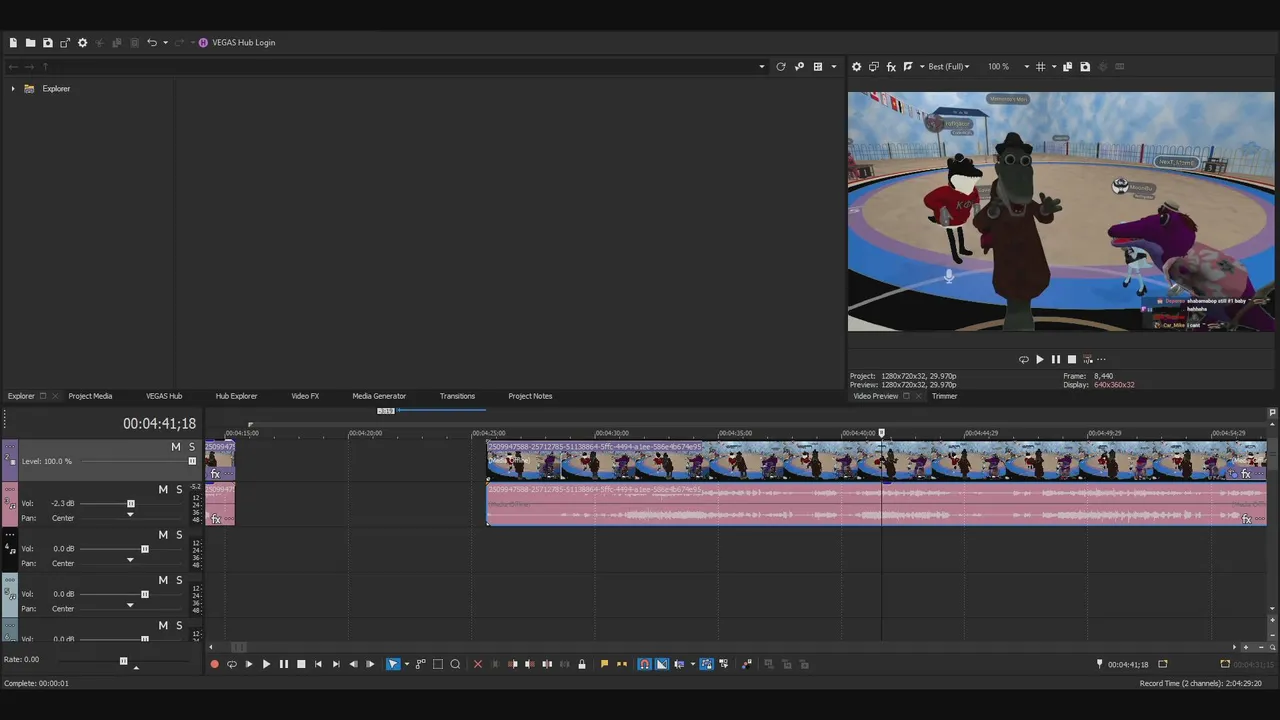
Task: Toggle preview on external monitor
Action: click(x=873, y=67)
